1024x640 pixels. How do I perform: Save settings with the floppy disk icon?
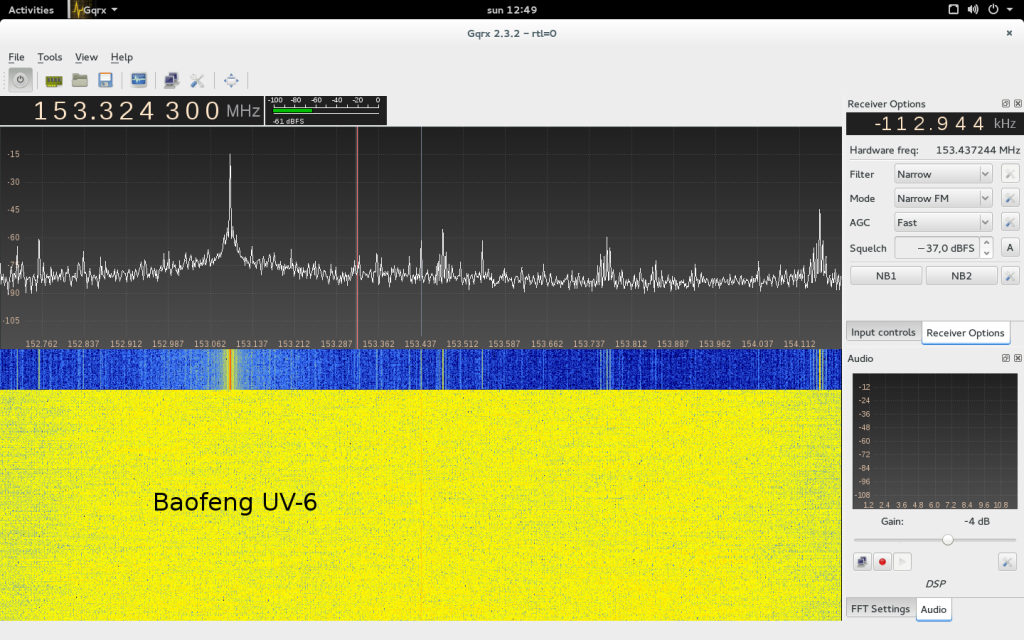pos(105,80)
